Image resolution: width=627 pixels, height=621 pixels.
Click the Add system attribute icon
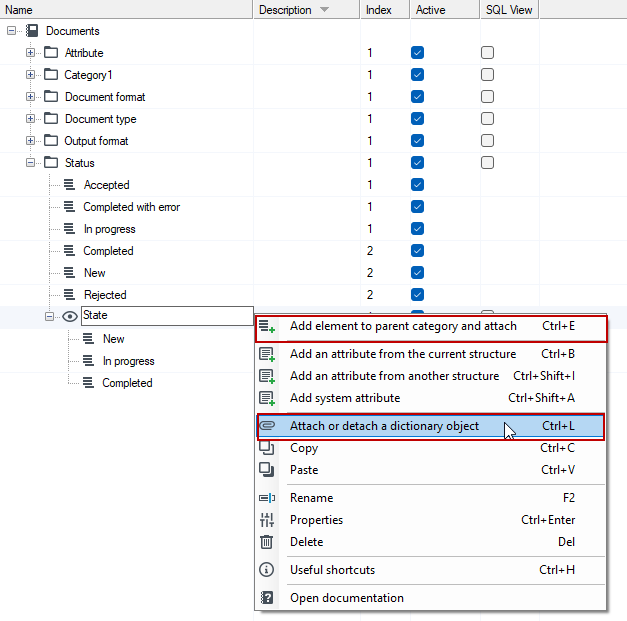coord(267,398)
